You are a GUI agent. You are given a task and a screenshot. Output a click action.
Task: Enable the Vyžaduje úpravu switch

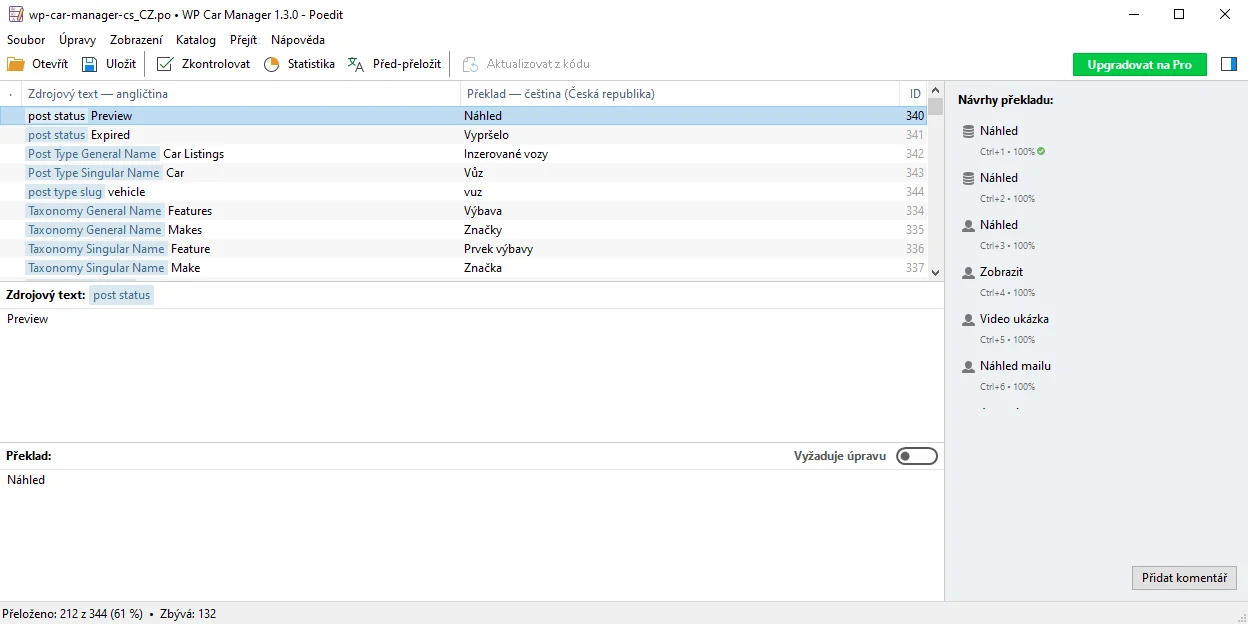tap(916, 455)
